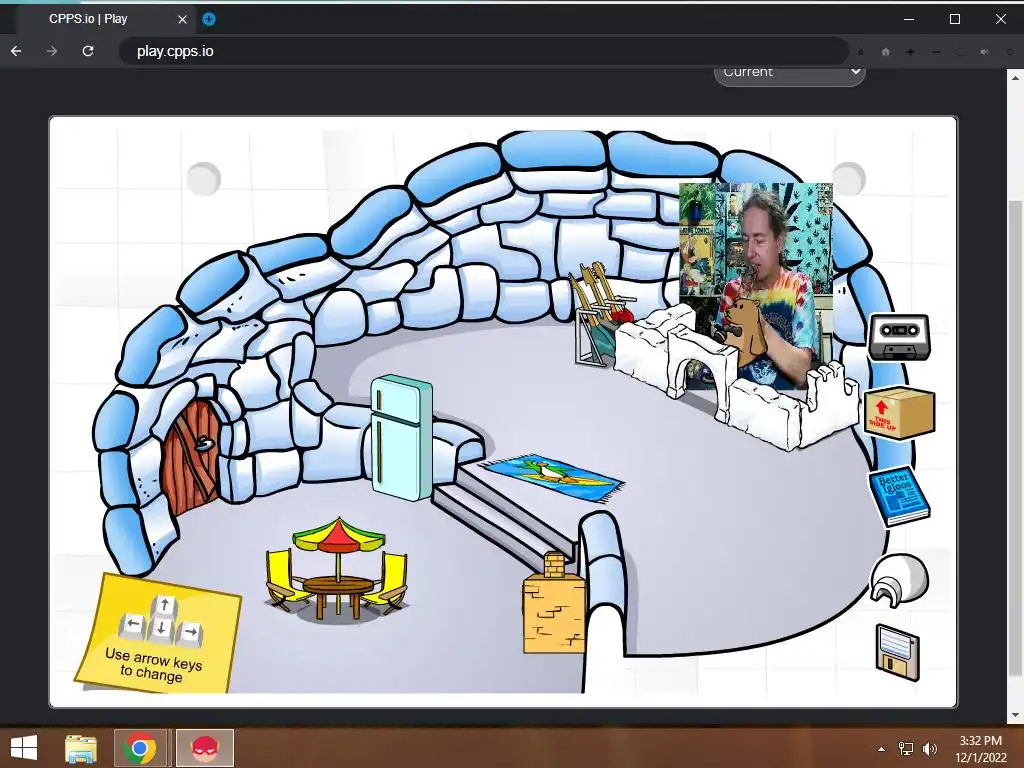Select the umbrella table with yellow chairs

(x=337, y=569)
